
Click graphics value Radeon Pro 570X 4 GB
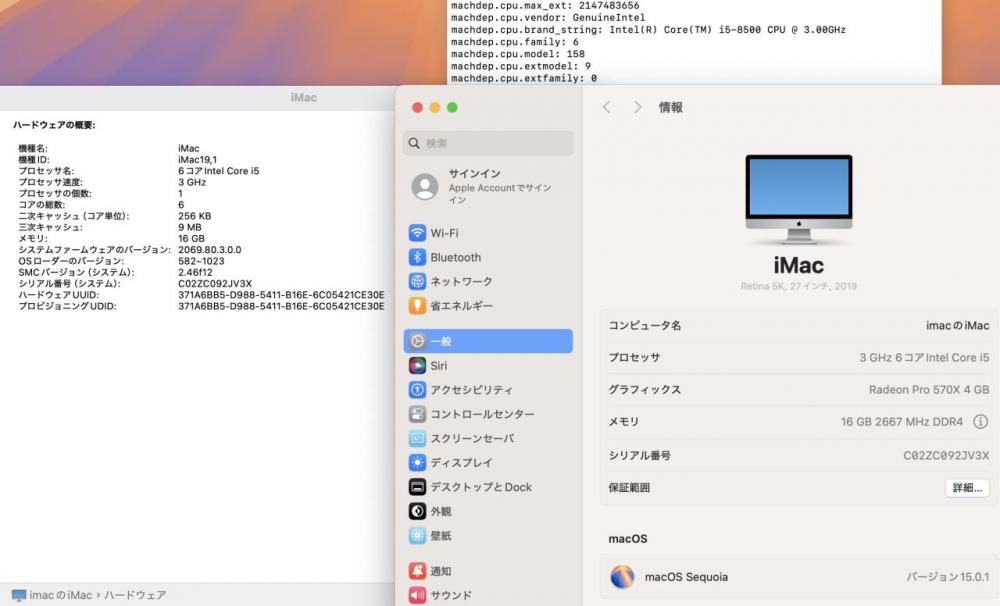(929, 390)
